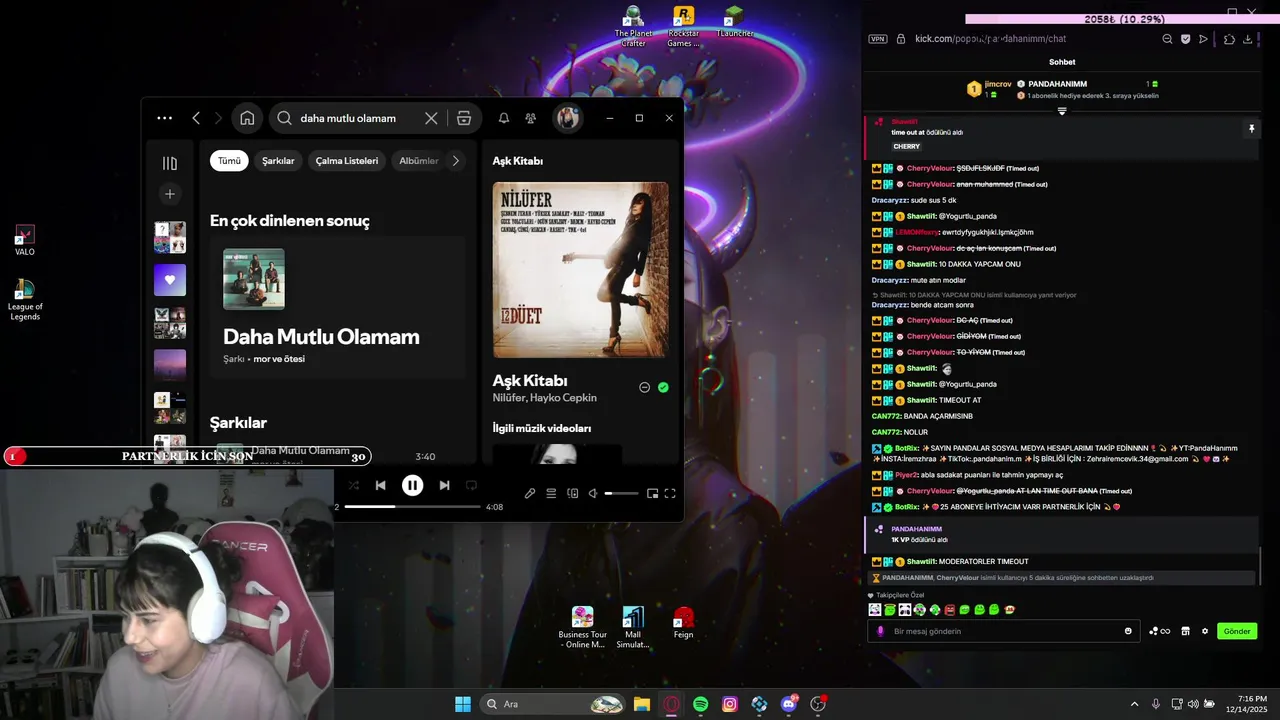Viewport: 1280px width, 720px height.
Task: Open the mor ve ötesi artist link
Action: coord(279,359)
